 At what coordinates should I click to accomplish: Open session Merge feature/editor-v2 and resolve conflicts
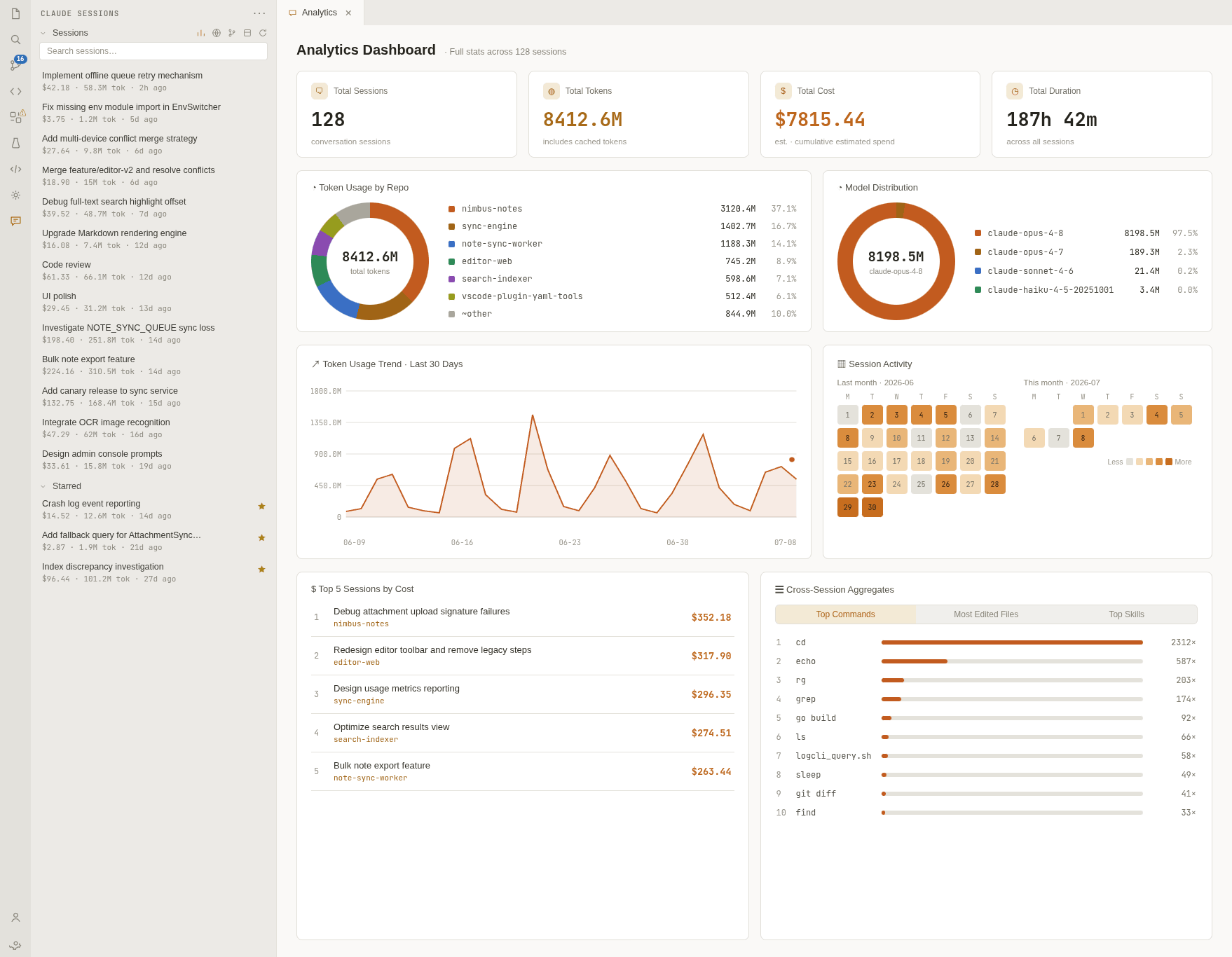tap(153, 176)
